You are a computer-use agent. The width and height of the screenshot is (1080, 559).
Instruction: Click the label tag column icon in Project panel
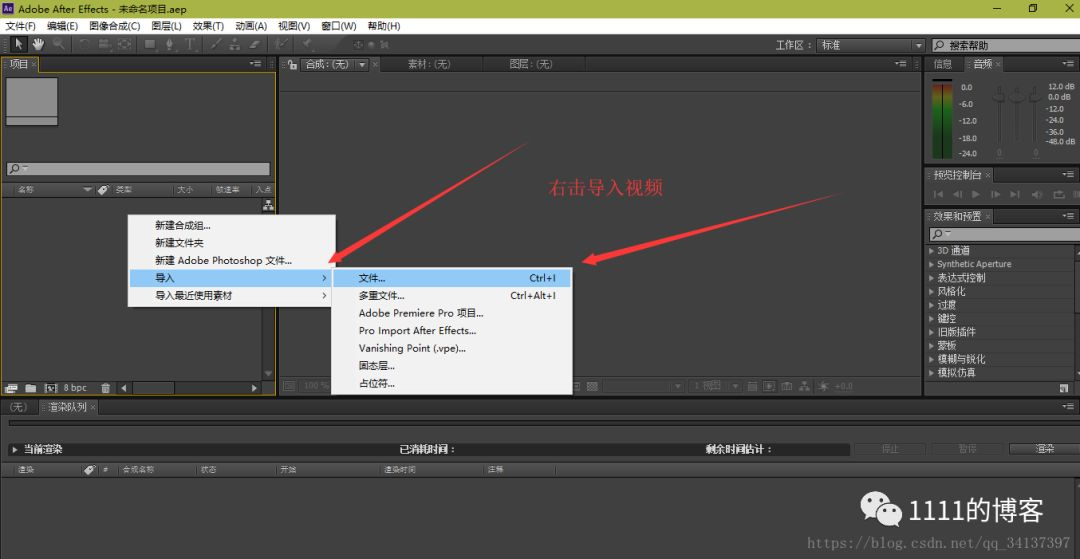[103, 189]
